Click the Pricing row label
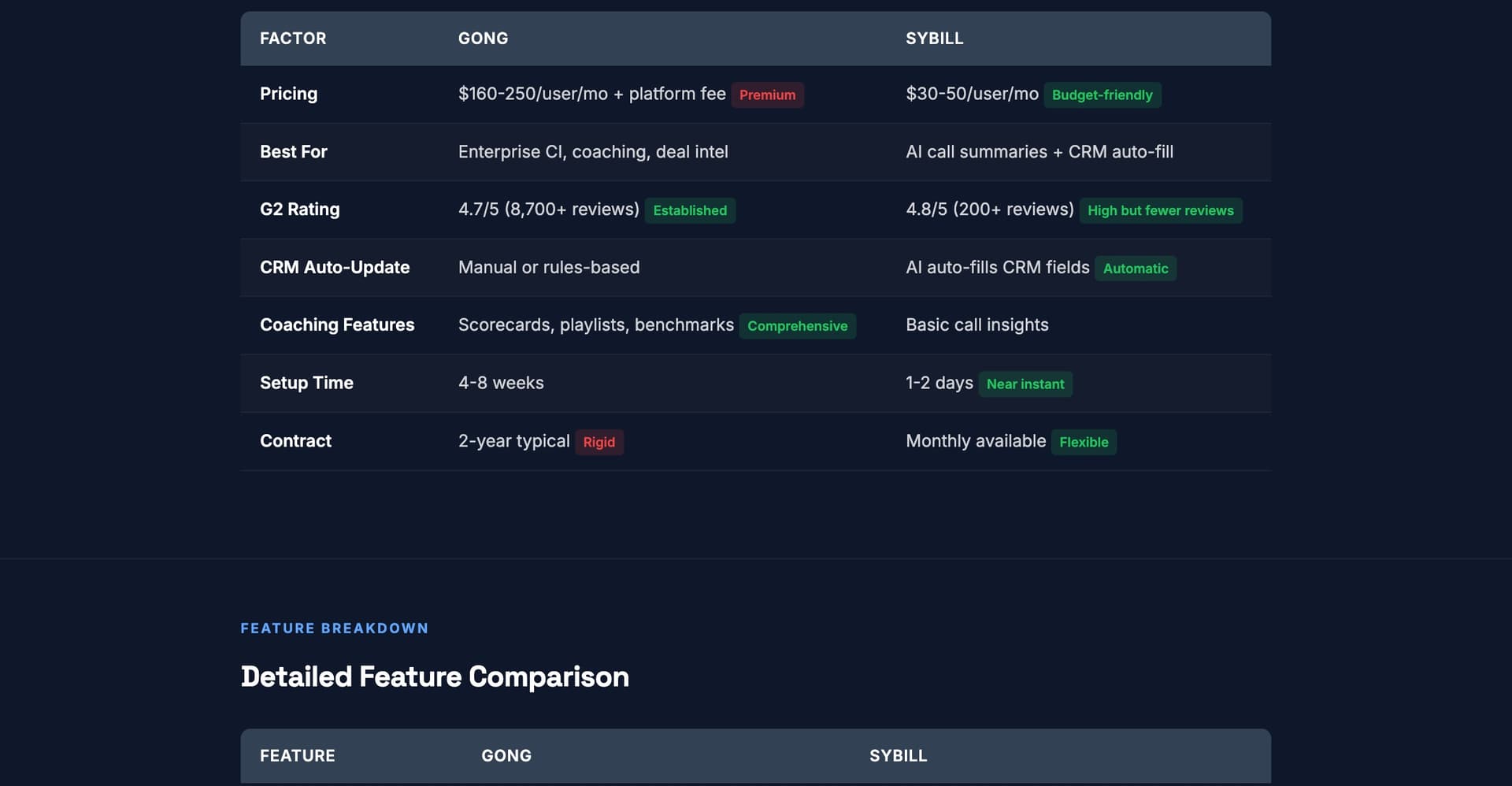 288,94
